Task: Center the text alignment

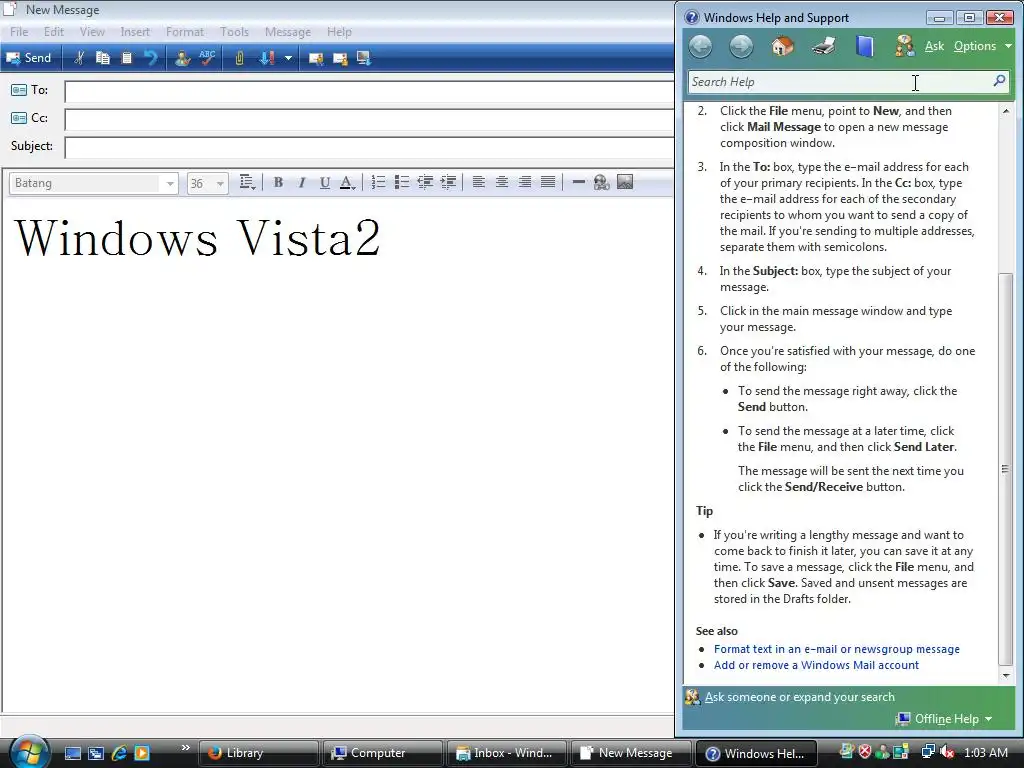Action: coord(502,182)
